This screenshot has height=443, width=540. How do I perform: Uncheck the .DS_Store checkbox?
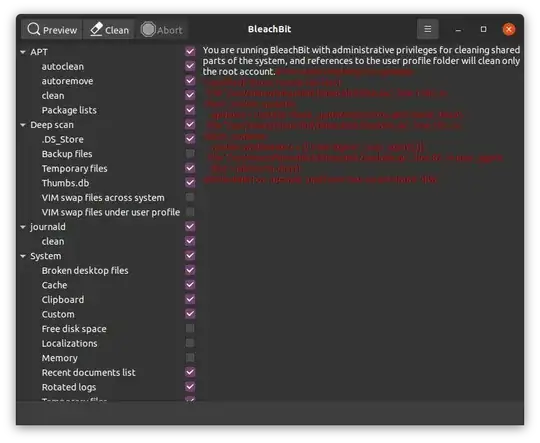tap(190, 138)
